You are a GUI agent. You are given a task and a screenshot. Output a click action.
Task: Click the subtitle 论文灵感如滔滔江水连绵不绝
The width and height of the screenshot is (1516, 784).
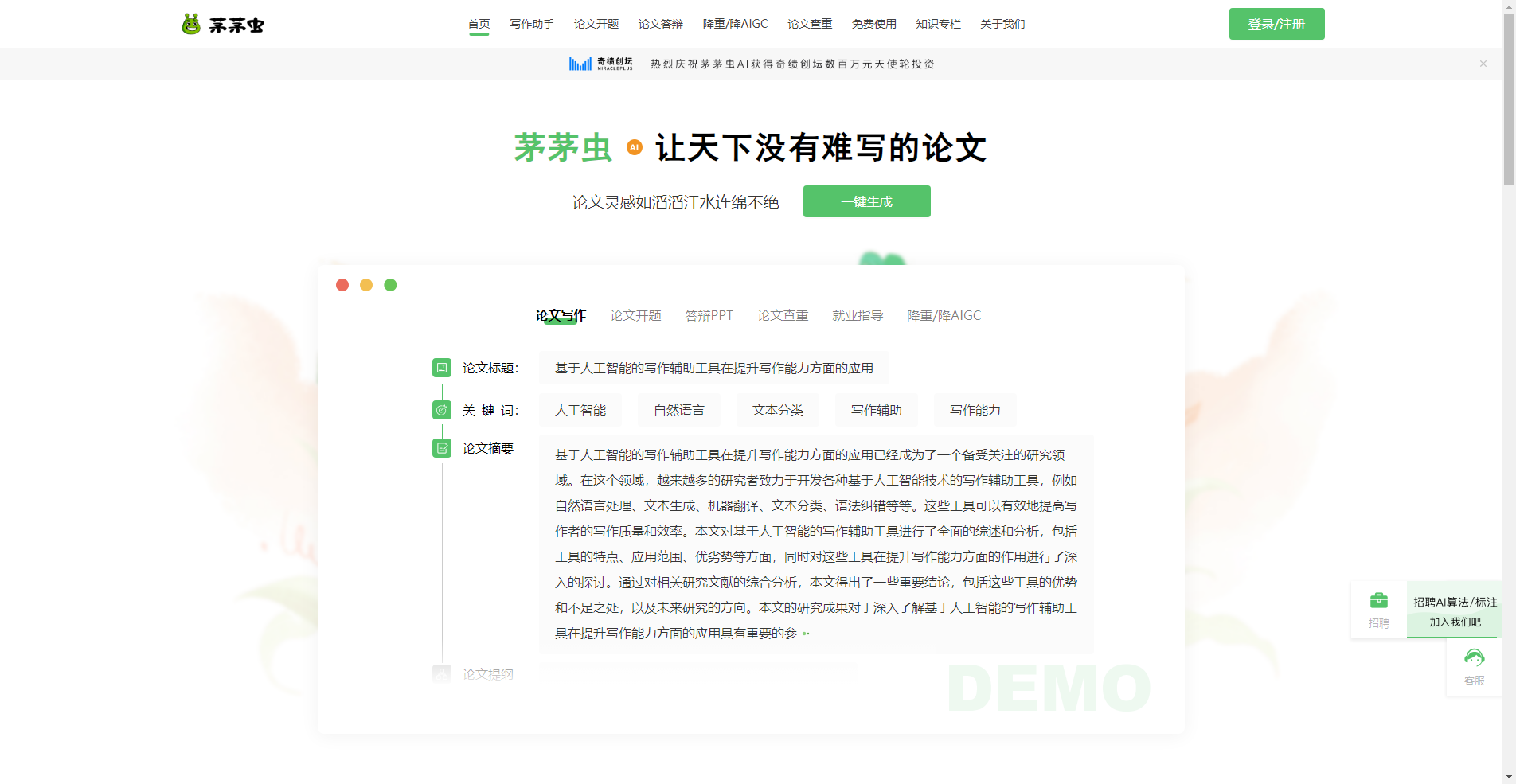pos(675,202)
